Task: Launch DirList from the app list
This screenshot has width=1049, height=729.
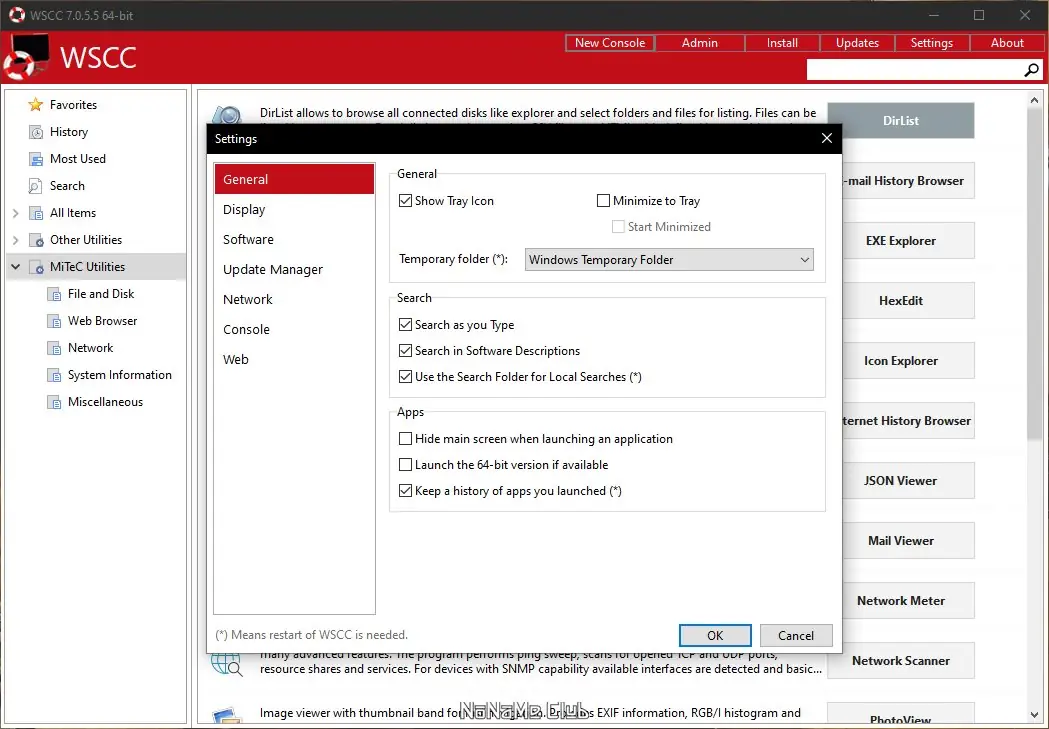Action: point(900,120)
